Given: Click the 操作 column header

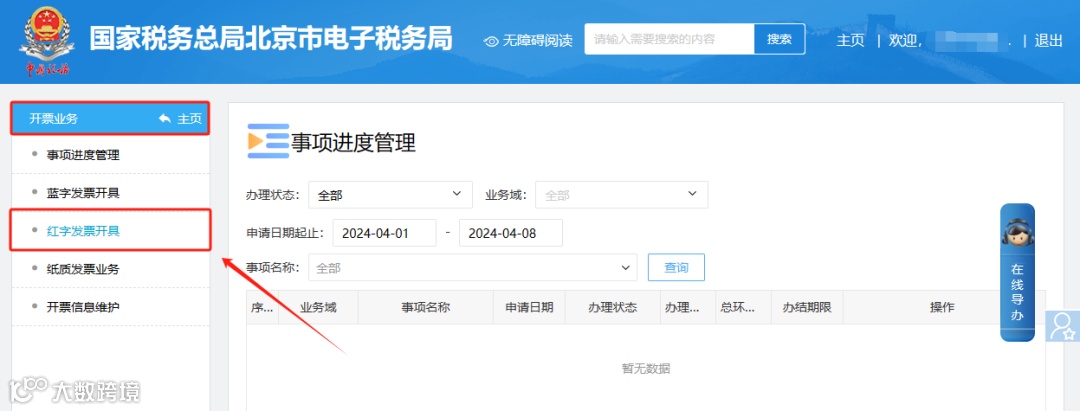Looking at the screenshot, I should pos(942,307).
